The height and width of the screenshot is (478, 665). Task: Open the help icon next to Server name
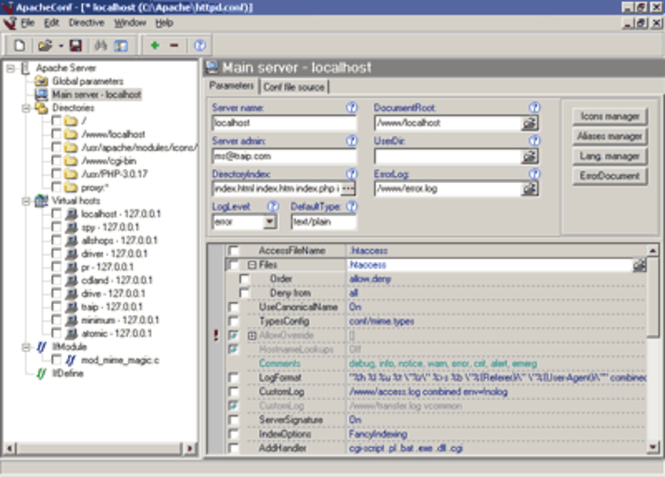[352, 107]
